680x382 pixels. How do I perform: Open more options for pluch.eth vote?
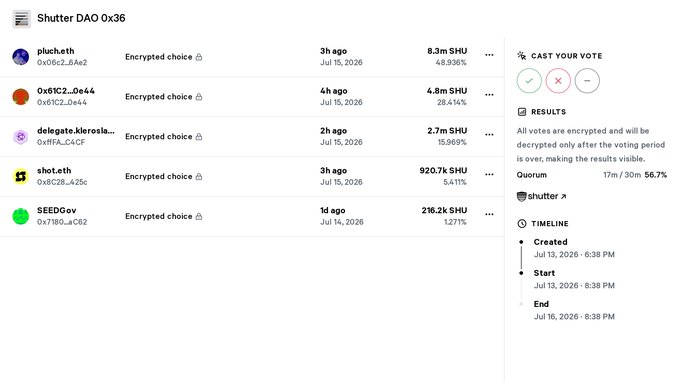coord(489,55)
